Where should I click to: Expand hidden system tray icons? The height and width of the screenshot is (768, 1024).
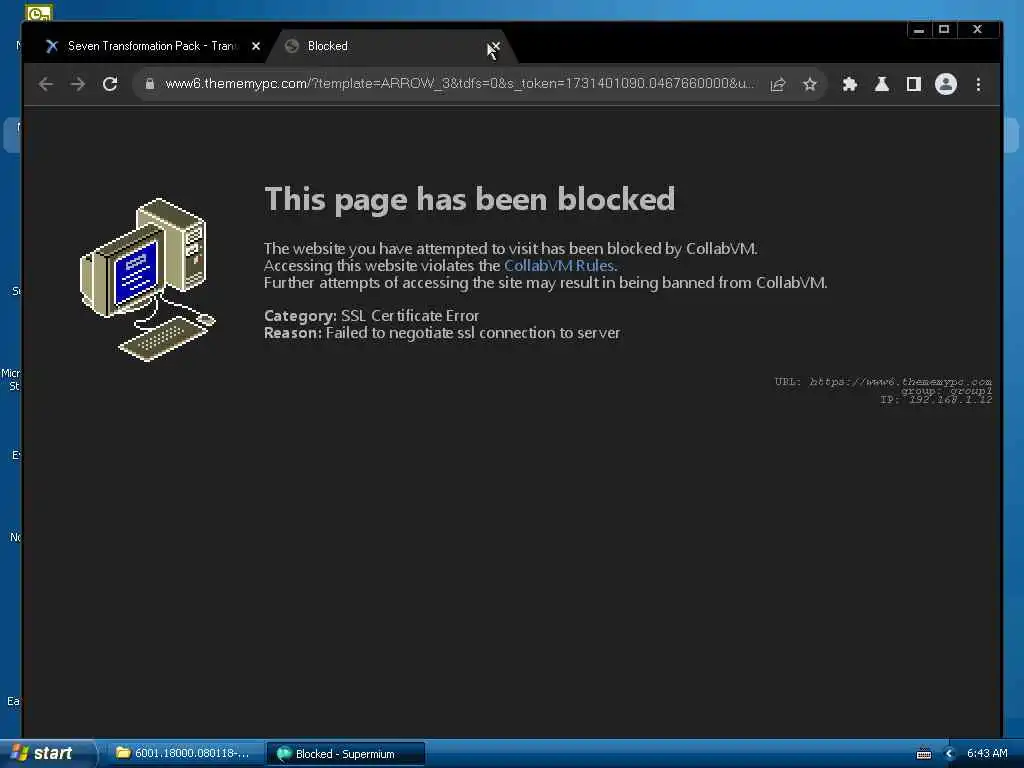pyautogui.click(x=950, y=754)
